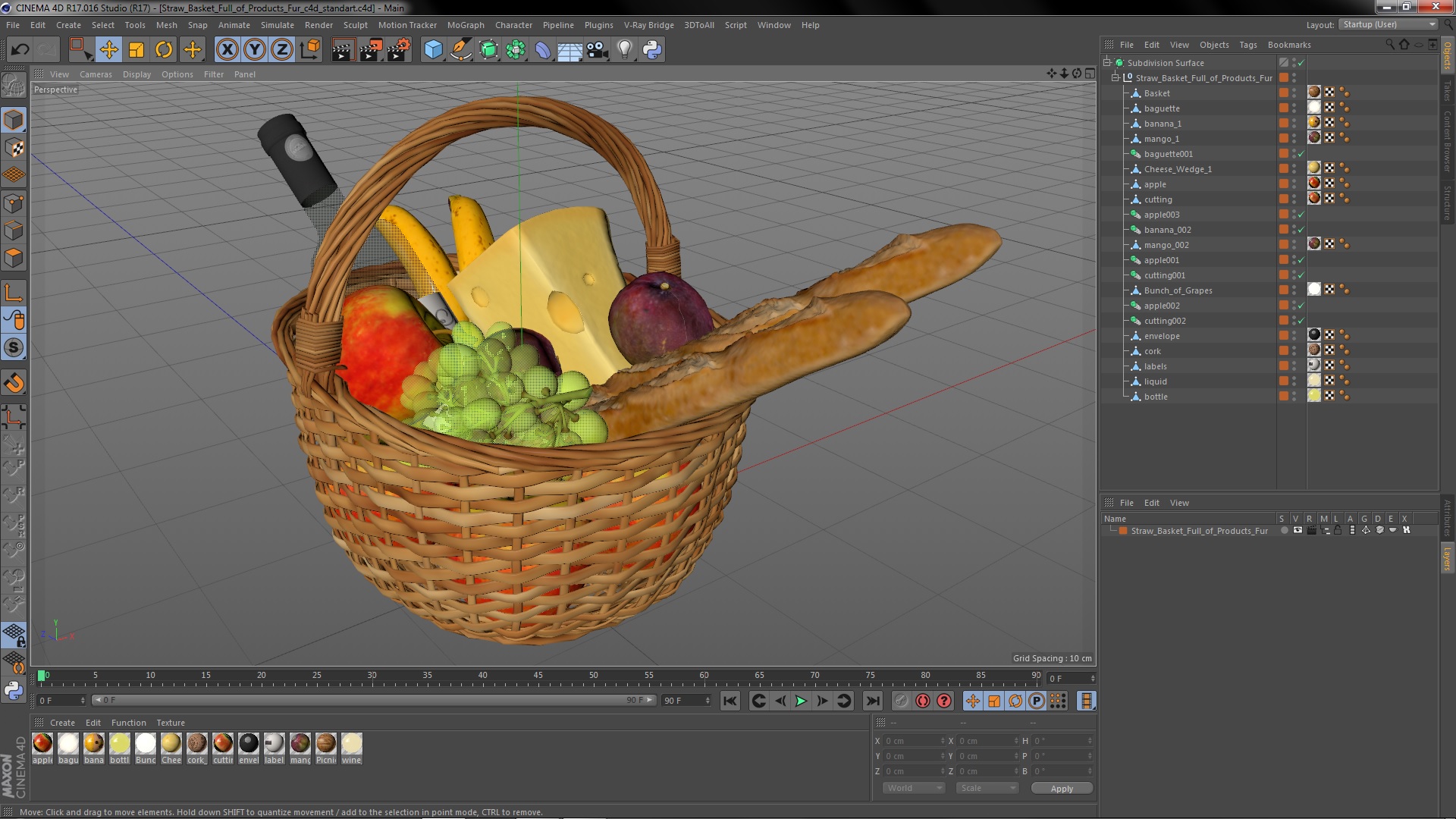Open the MoGraph menu
This screenshot has height=819, width=1456.
tap(465, 25)
